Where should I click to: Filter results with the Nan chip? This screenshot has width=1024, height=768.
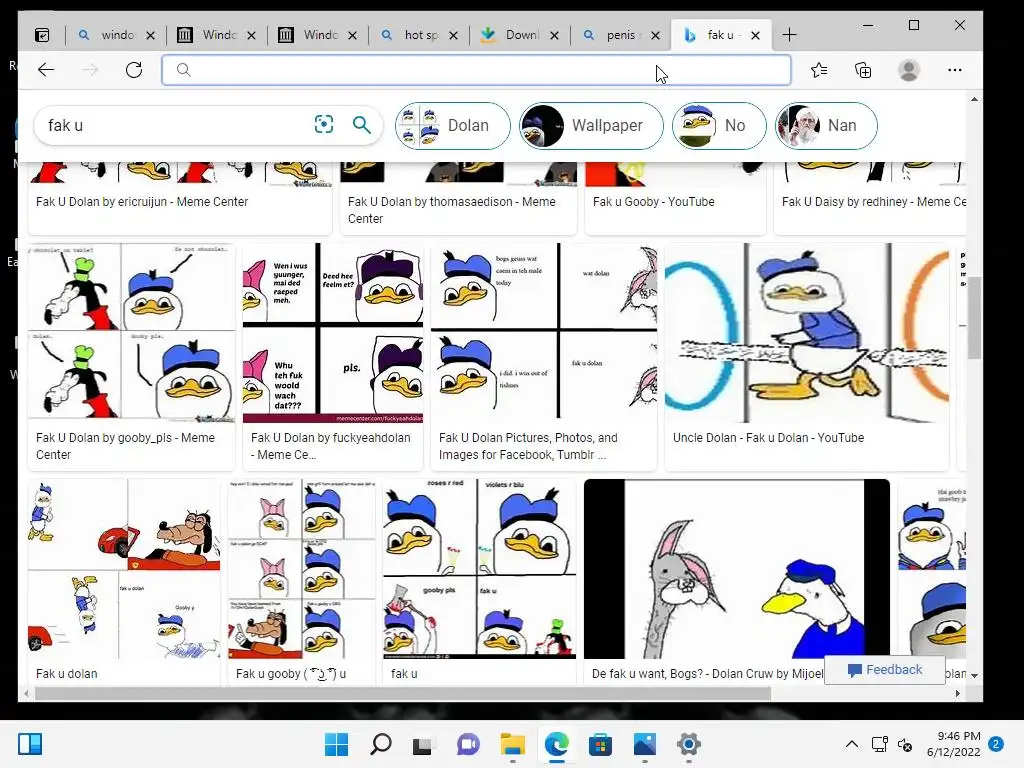(825, 125)
